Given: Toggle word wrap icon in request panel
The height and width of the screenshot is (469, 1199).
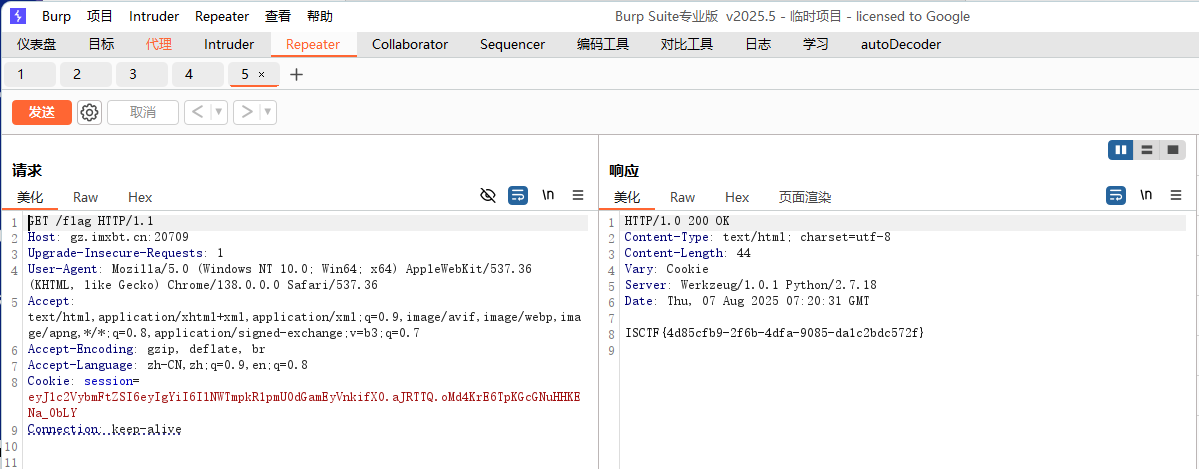Looking at the screenshot, I should tap(518, 195).
